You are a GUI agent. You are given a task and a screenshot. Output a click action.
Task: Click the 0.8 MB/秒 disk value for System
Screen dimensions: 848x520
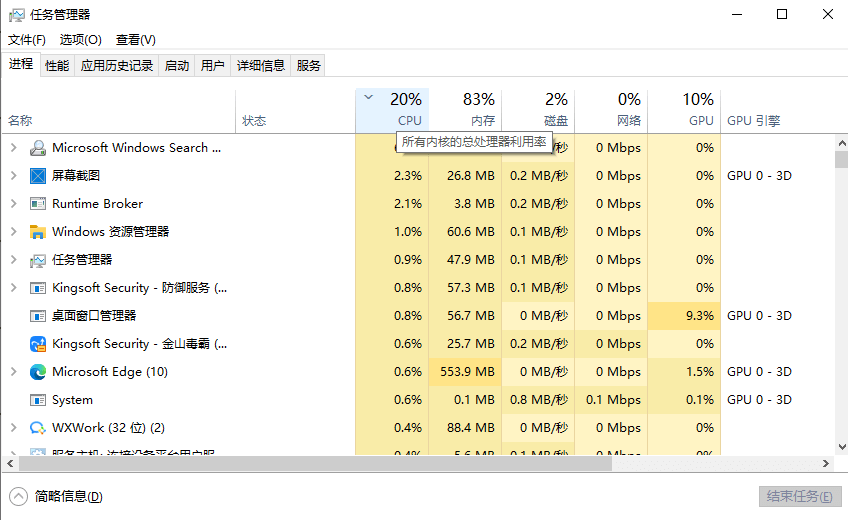point(539,400)
